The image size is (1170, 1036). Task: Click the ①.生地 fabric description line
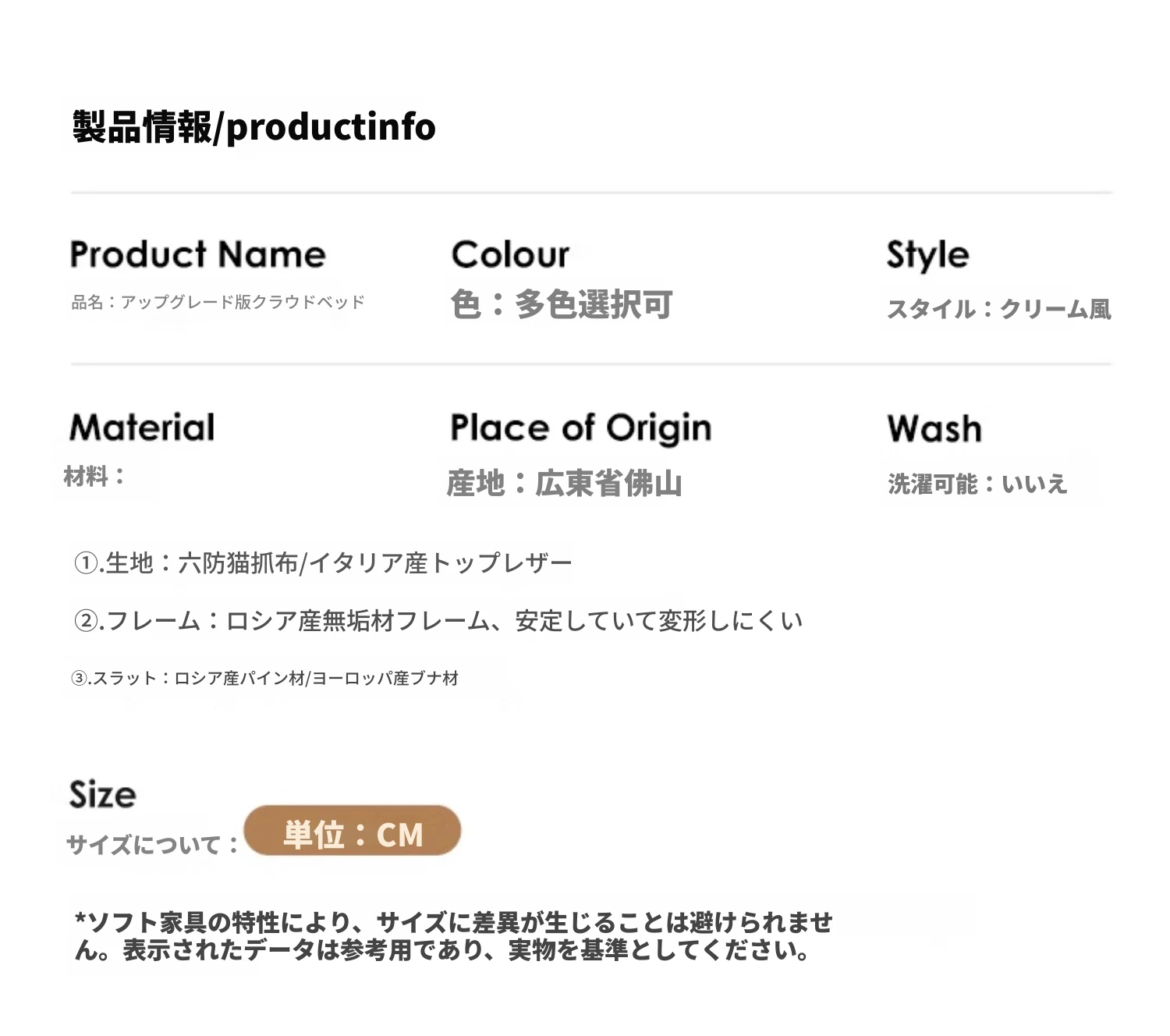click(x=323, y=562)
